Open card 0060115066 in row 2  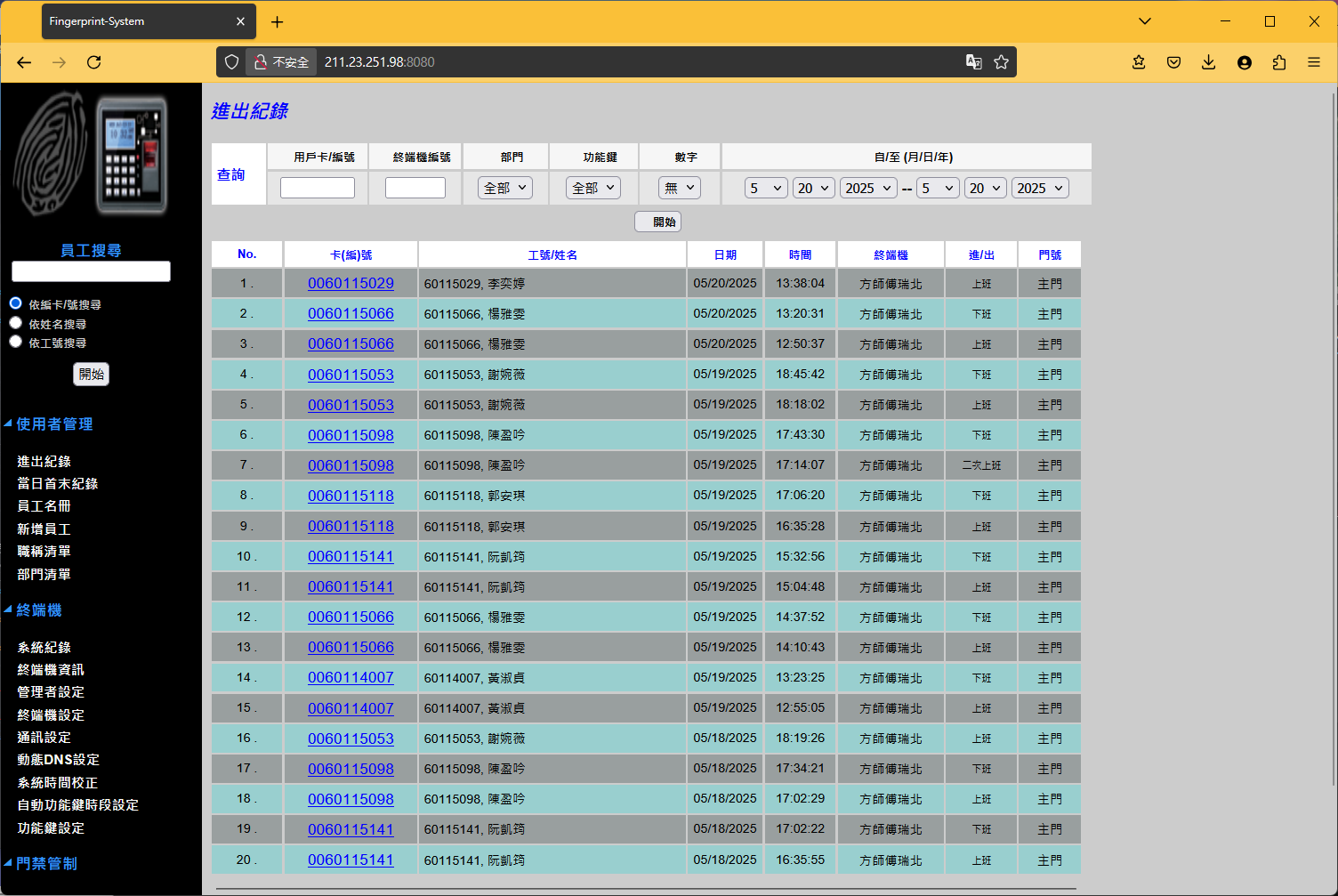coord(351,314)
